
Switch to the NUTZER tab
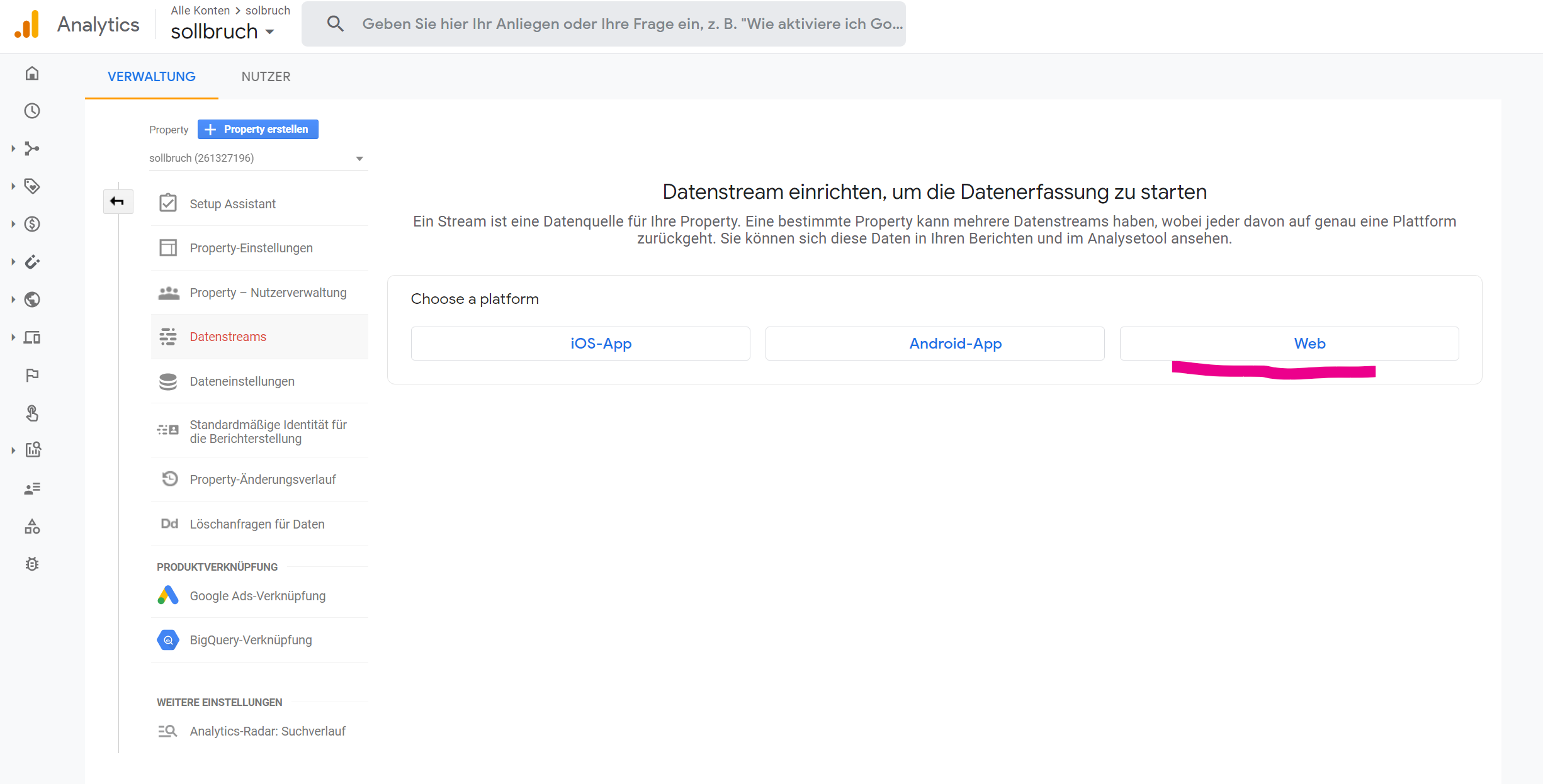(x=266, y=77)
